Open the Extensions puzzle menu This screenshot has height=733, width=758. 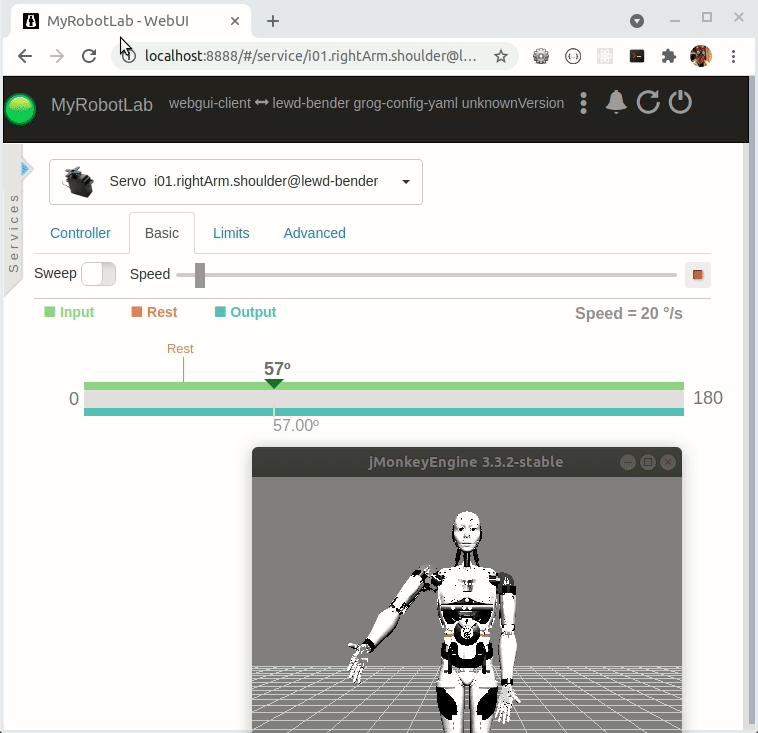[x=669, y=56]
